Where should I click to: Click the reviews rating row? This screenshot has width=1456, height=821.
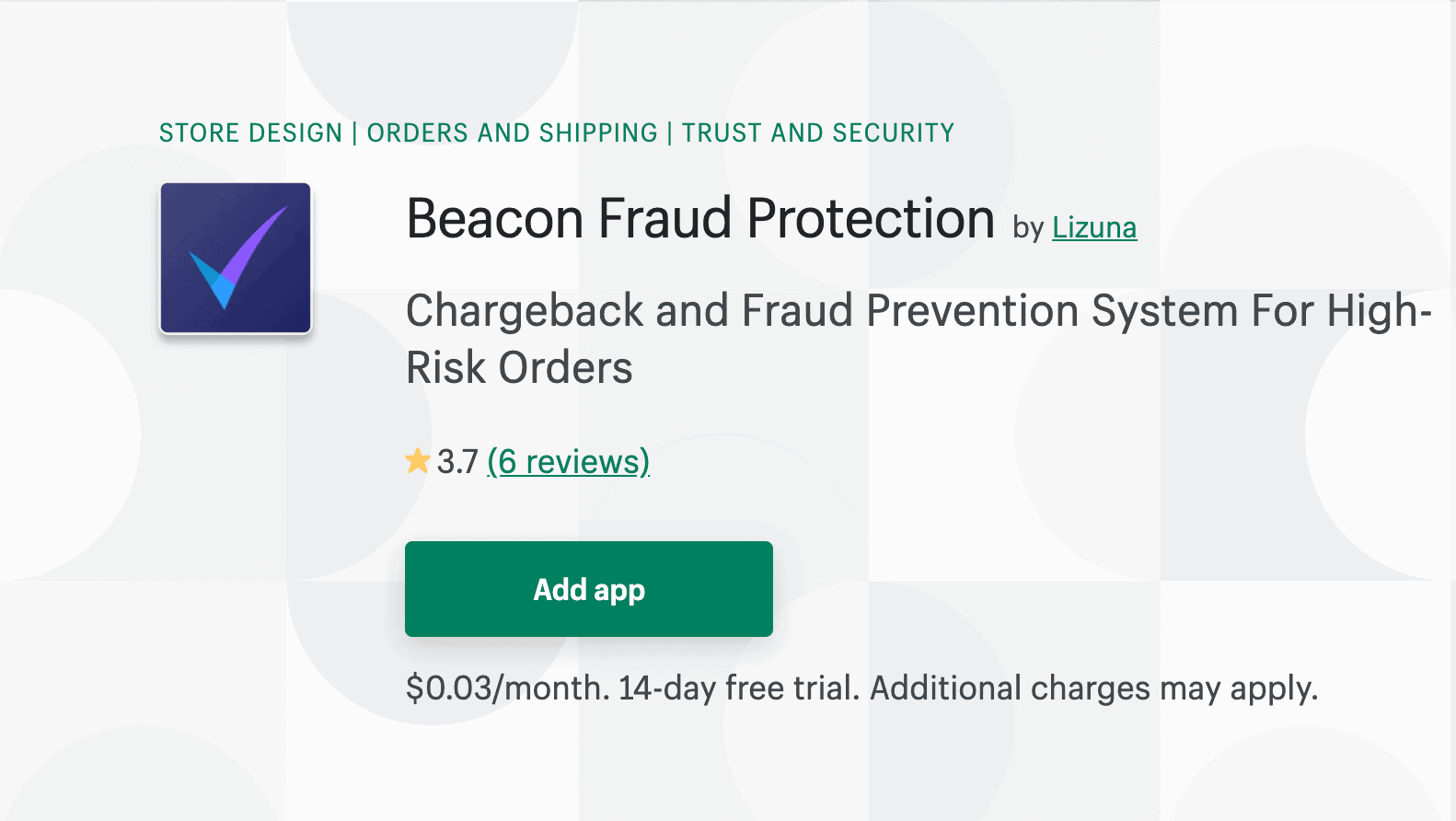(529, 462)
